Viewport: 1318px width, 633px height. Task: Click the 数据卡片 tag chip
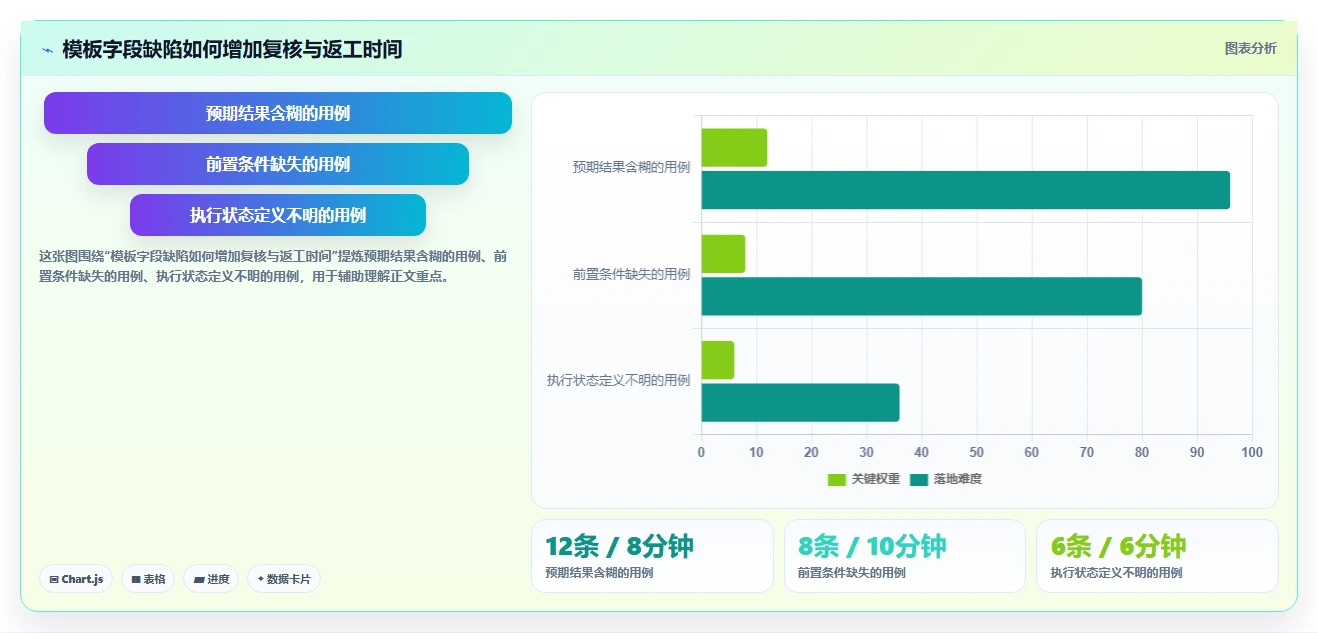284,579
